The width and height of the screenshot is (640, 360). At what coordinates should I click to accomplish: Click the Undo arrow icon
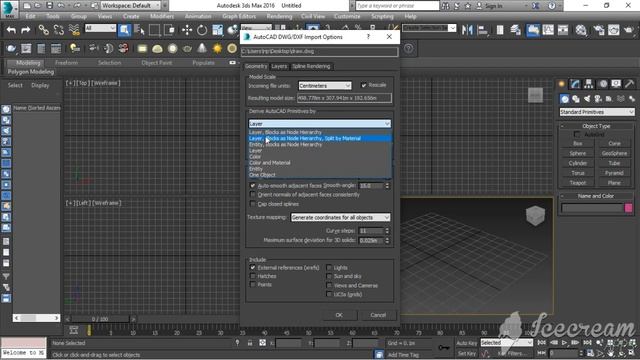coord(11,30)
